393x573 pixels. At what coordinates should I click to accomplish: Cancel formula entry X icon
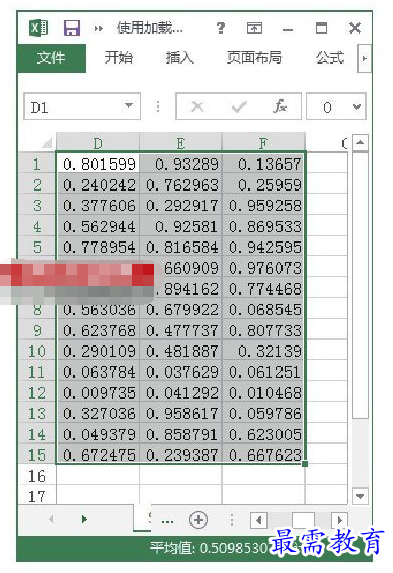pos(197,107)
